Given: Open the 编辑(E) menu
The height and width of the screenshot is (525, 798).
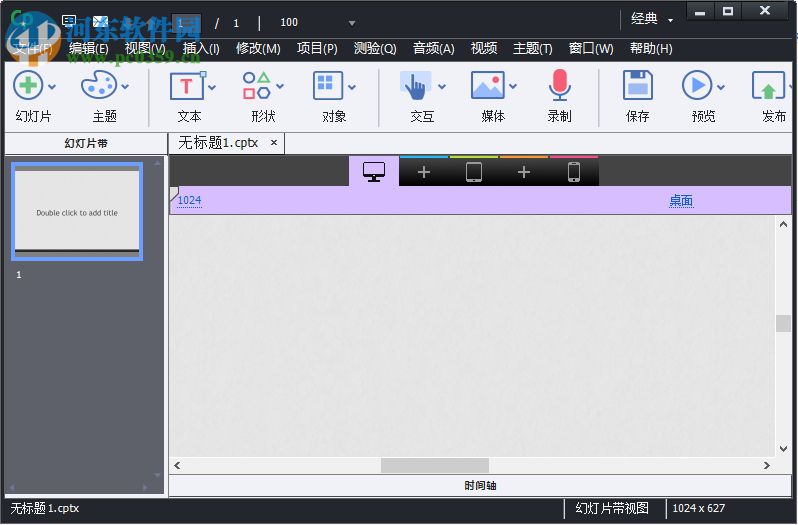Looking at the screenshot, I should tap(89, 48).
